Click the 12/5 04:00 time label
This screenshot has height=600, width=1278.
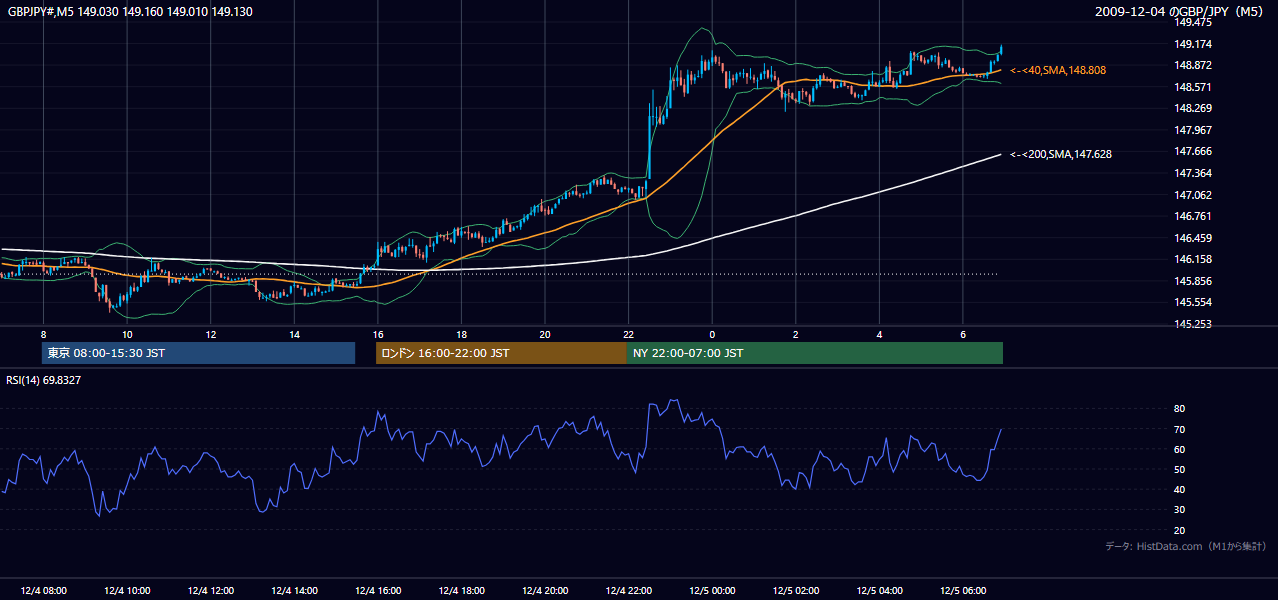tap(880, 590)
